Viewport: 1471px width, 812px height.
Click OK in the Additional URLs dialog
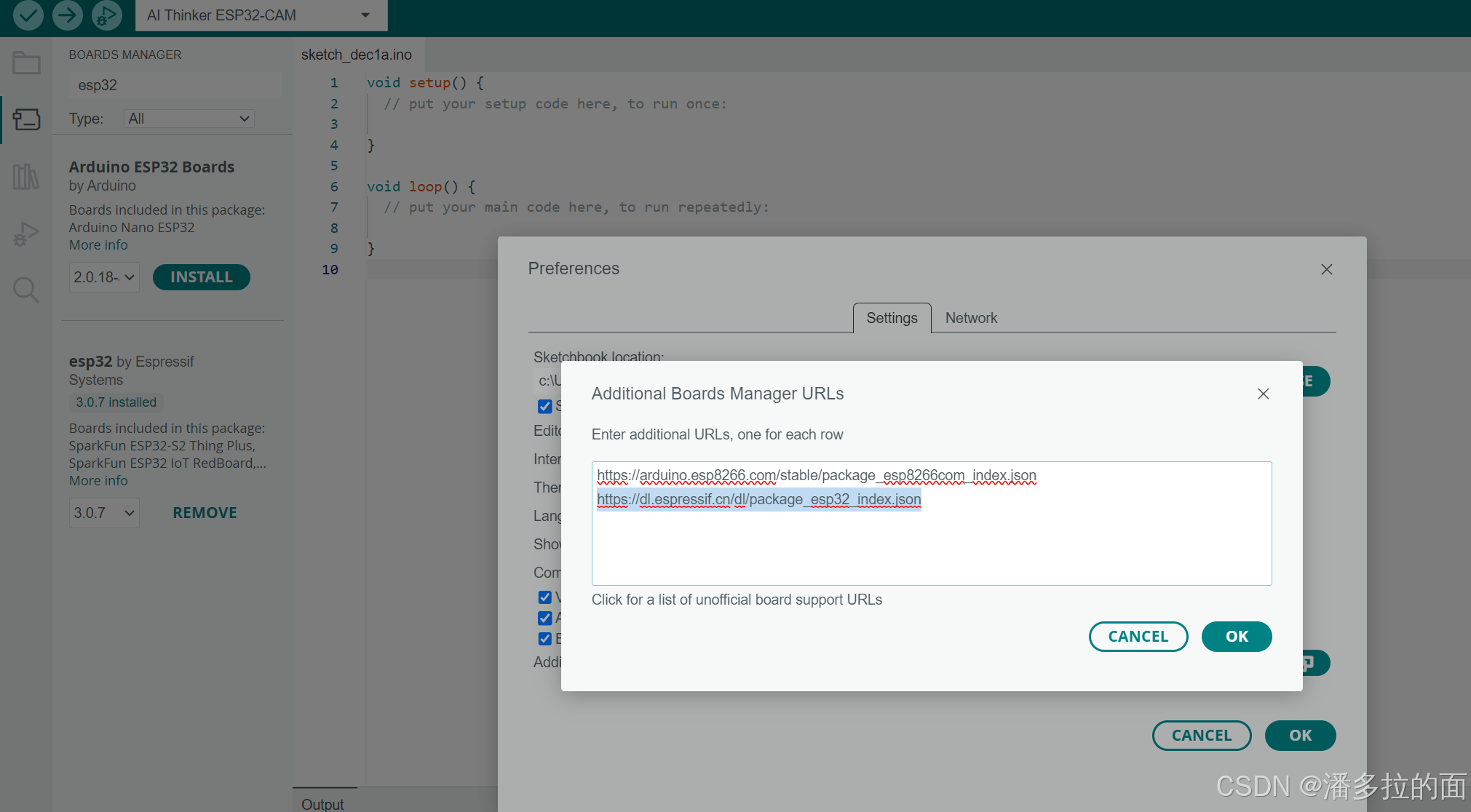[1236, 637]
